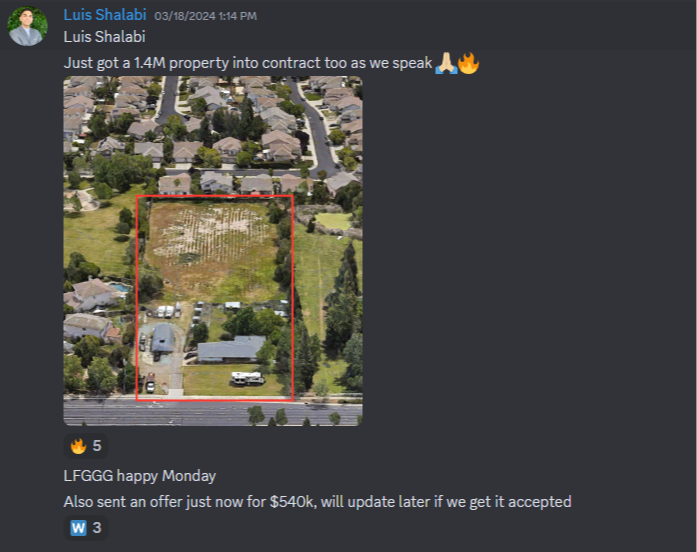This screenshot has height=552, width=697.
Task: Click the 03/18/2024 1:14 PM timestamp
Action: (x=205, y=16)
